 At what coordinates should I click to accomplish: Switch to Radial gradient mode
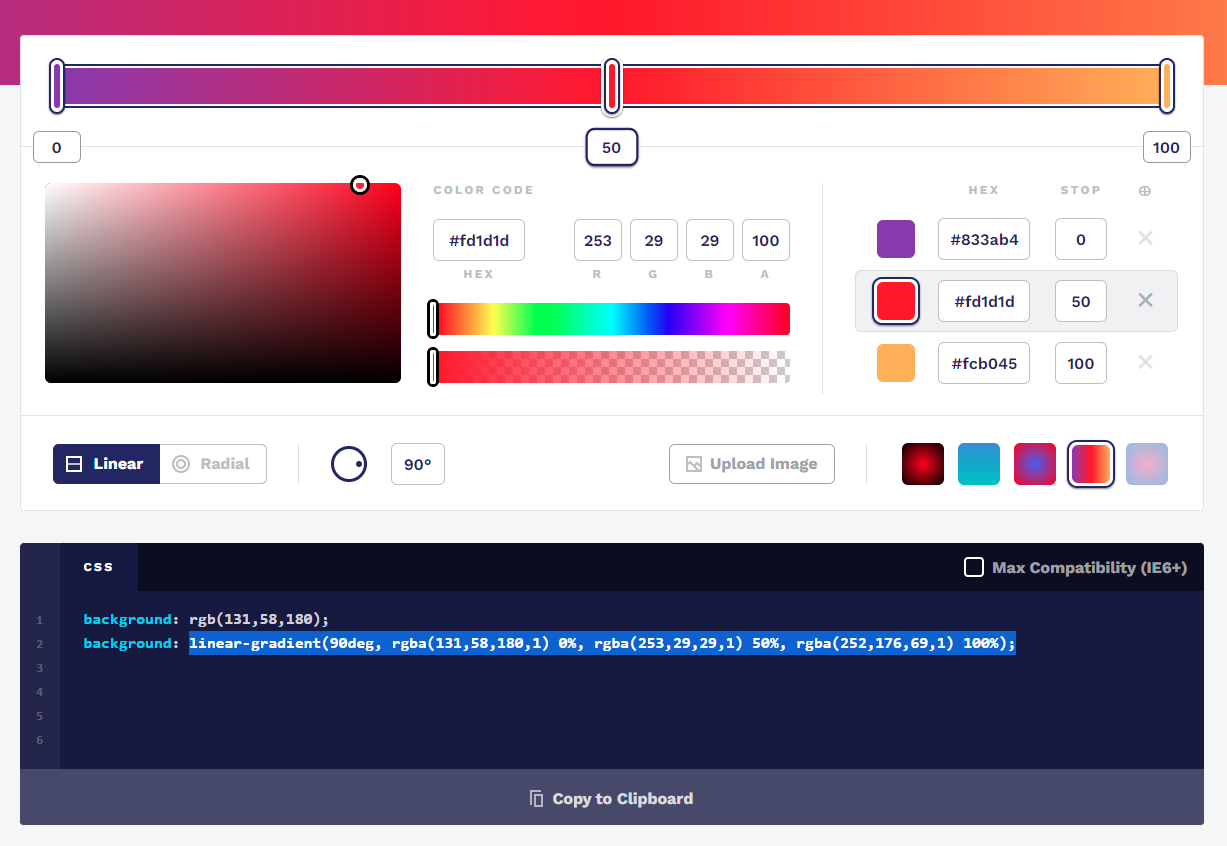pos(212,464)
